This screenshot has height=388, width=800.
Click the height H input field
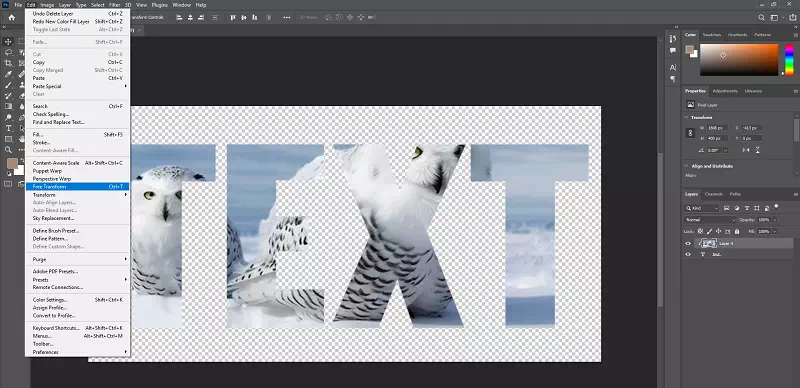(x=717, y=138)
